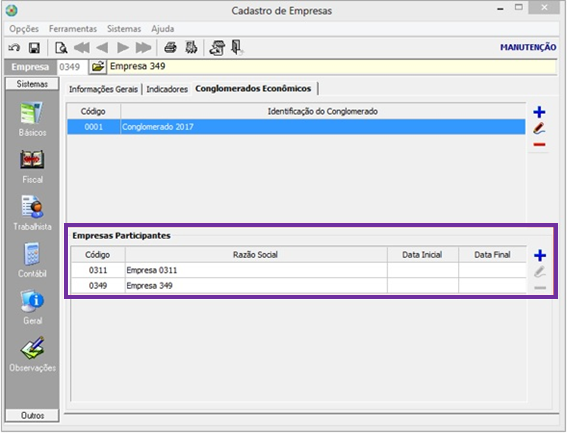
Task: Edit the selected conglomerado with pencil icon
Action: tap(539, 128)
